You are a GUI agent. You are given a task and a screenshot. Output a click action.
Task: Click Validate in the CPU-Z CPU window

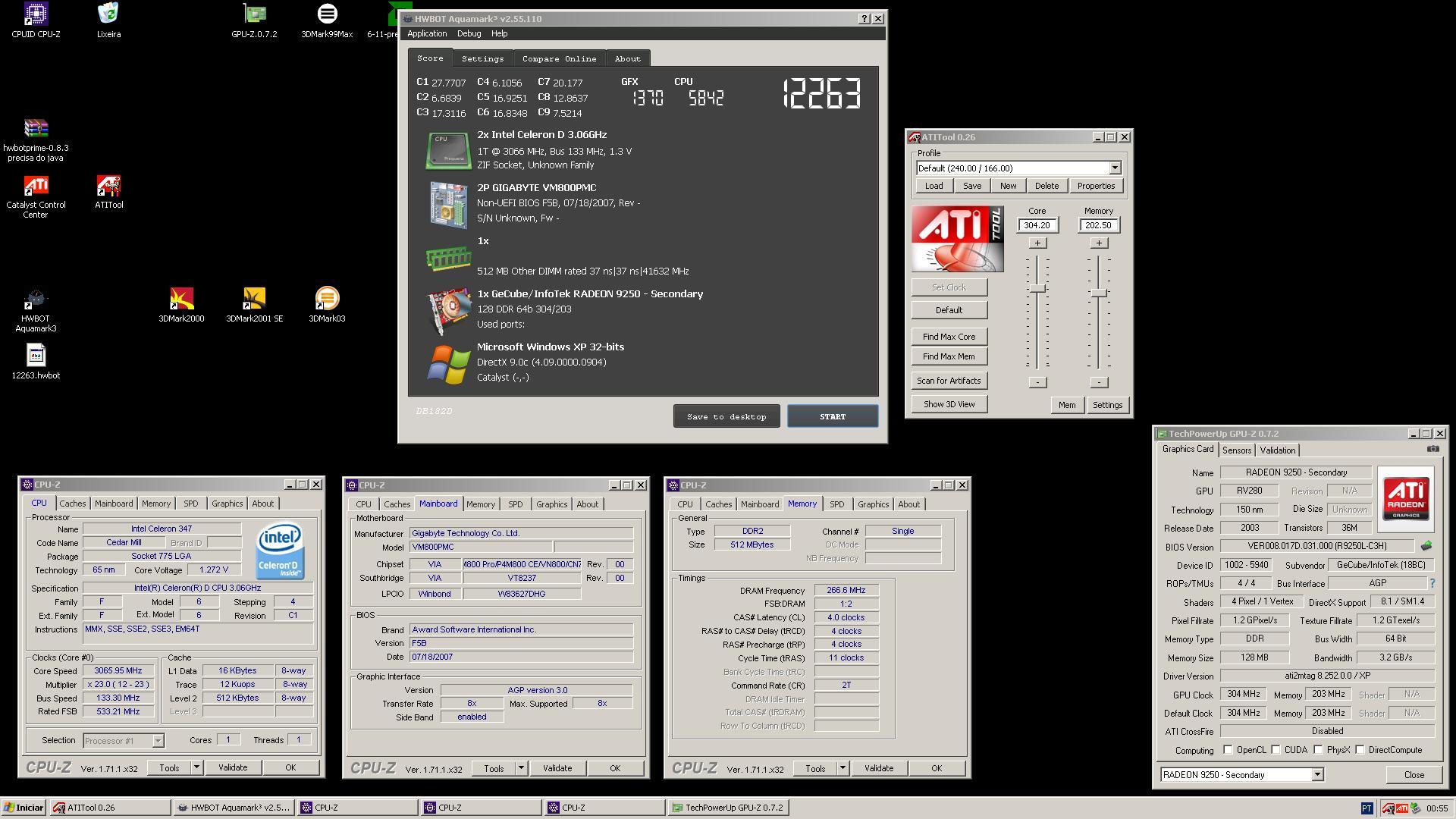pos(233,767)
